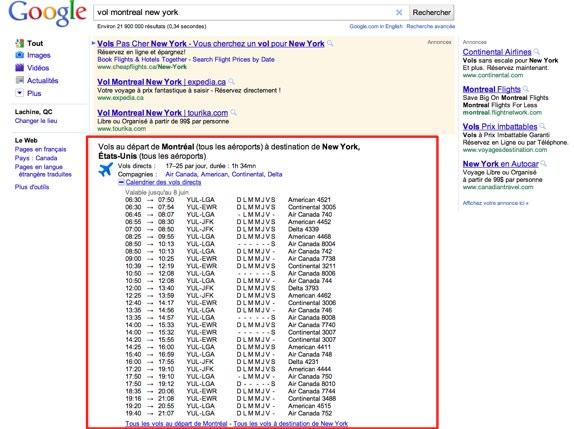Click flight row Delta 3793
The image size is (574, 429).
click(222, 288)
